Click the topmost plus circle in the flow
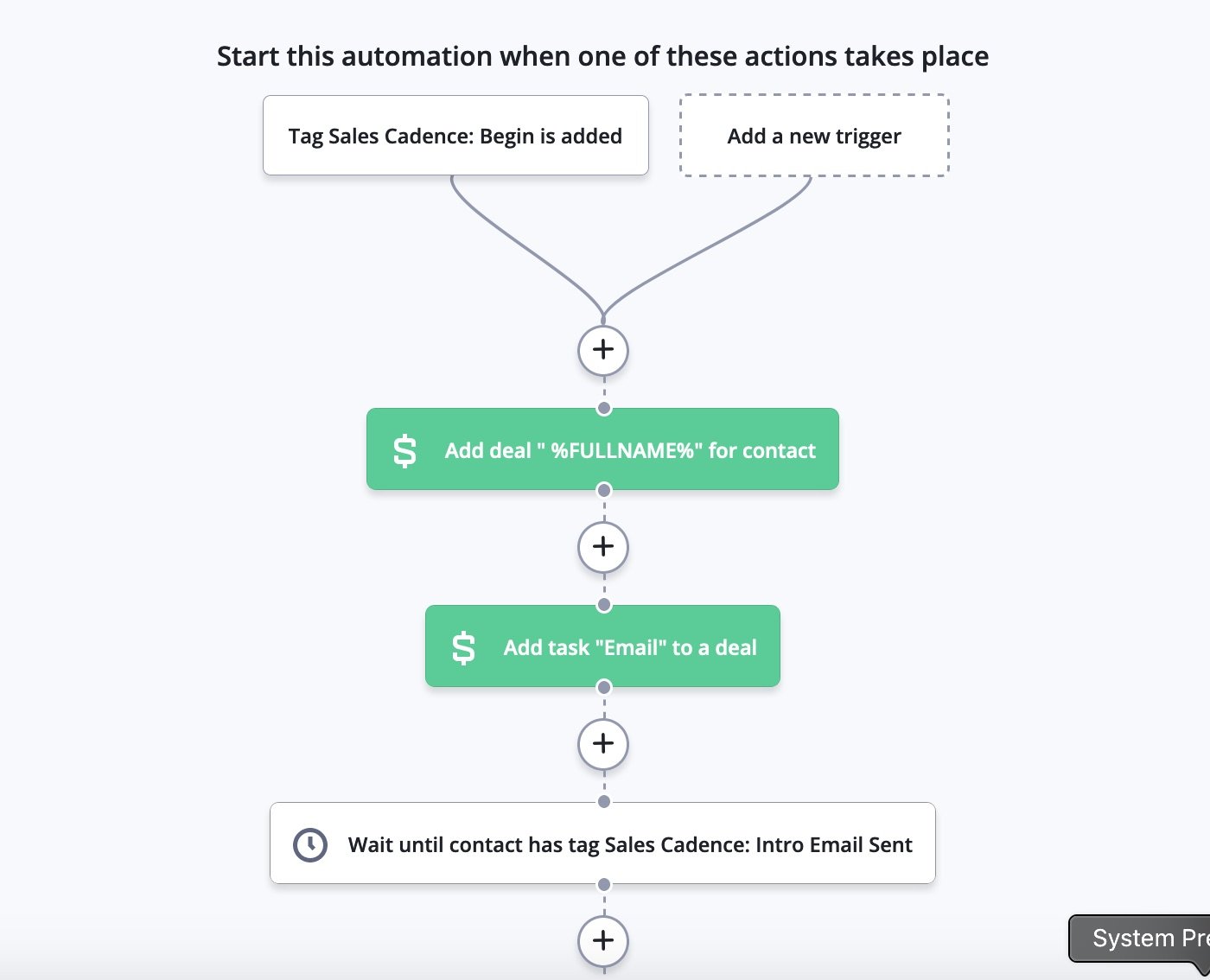This screenshot has height=980, width=1210. tap(602, 349)
